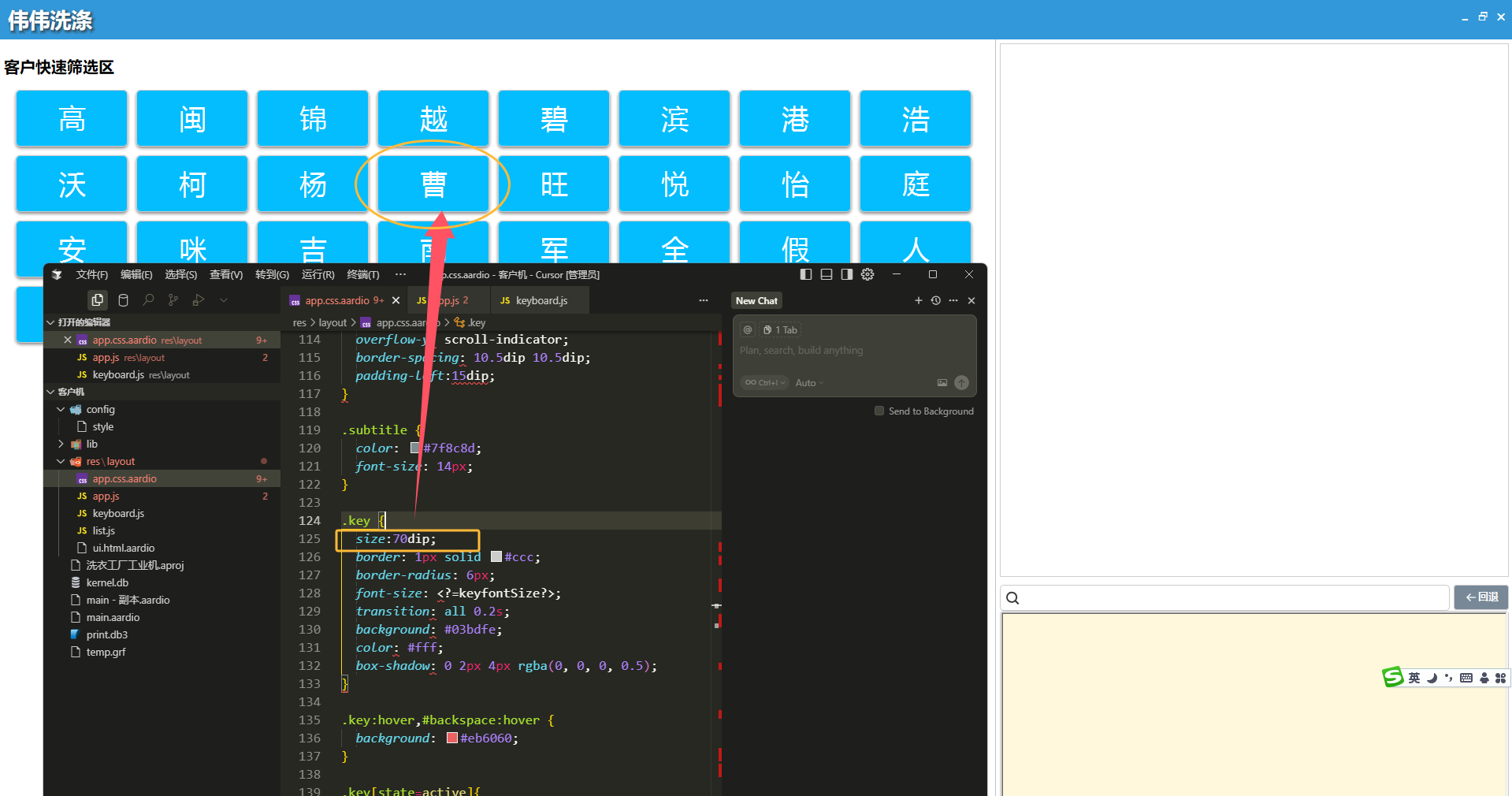Start a new chat with the plus icon
Viewport: 1512px width, 796px height.
918,300
